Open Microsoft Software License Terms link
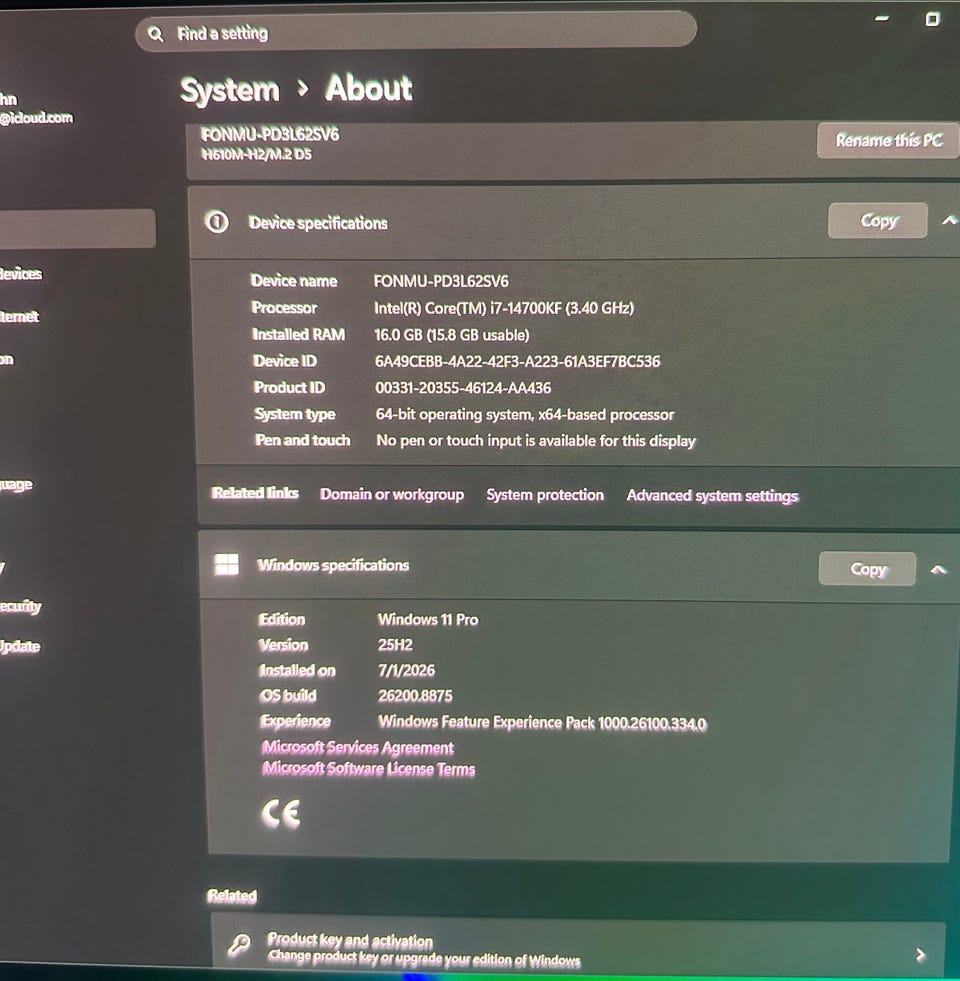This screenshot has width=960, height=981. 368,769
